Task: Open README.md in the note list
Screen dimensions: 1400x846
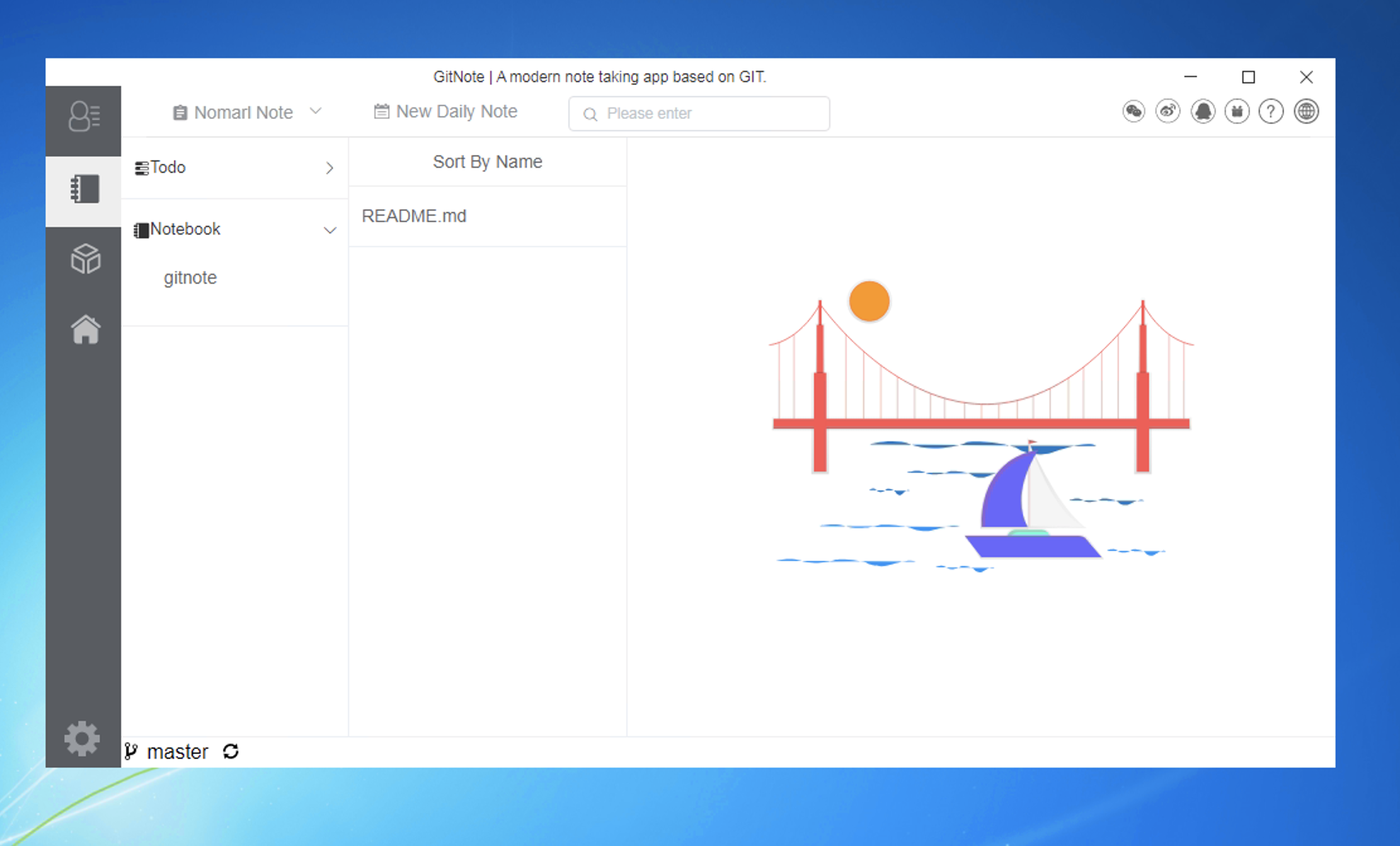Action: [414, 216]
